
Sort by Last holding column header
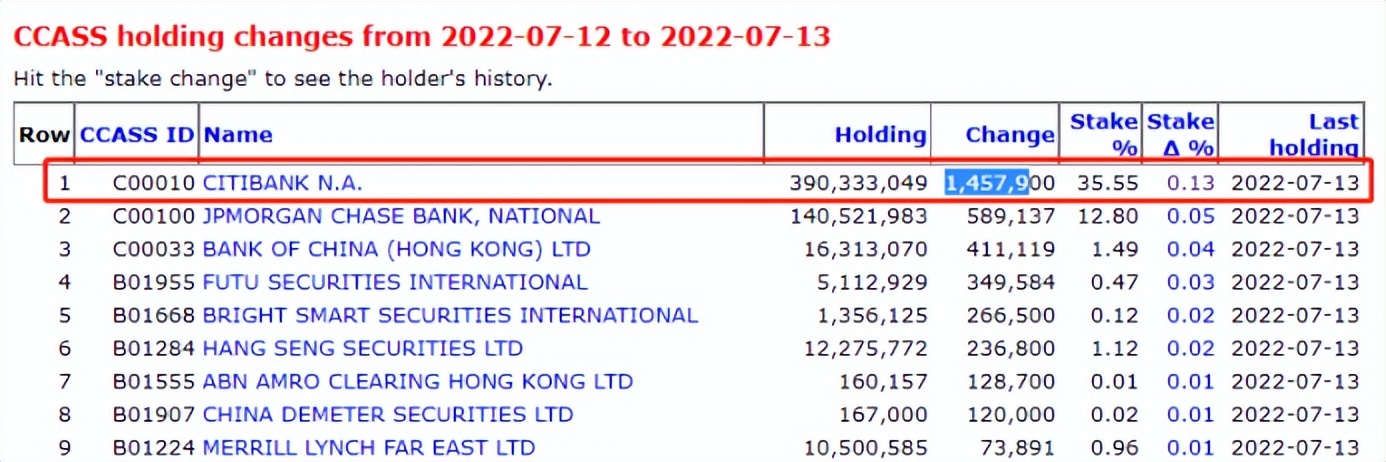[1313, 134]
